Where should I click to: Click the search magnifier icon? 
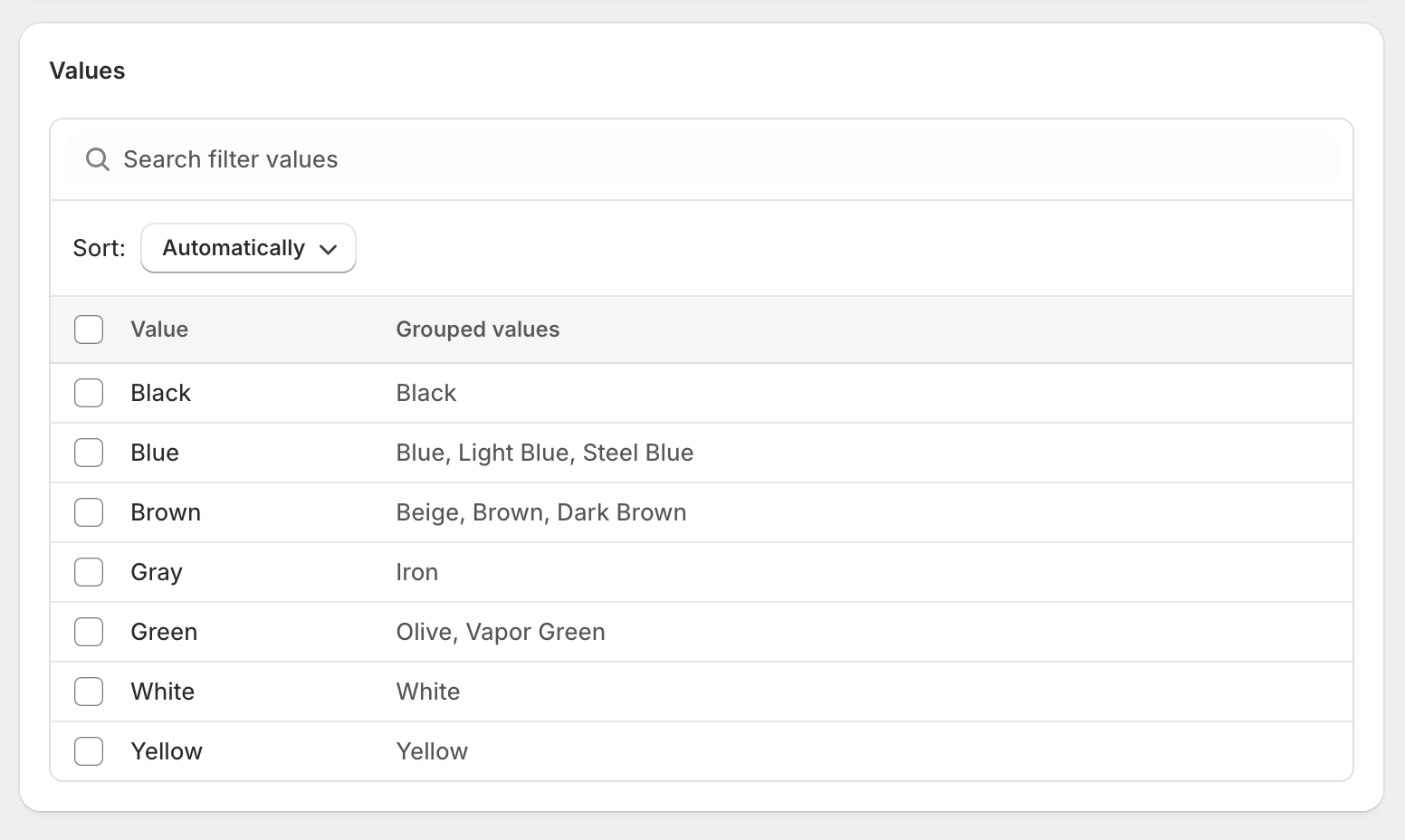[x=98, y=159]
